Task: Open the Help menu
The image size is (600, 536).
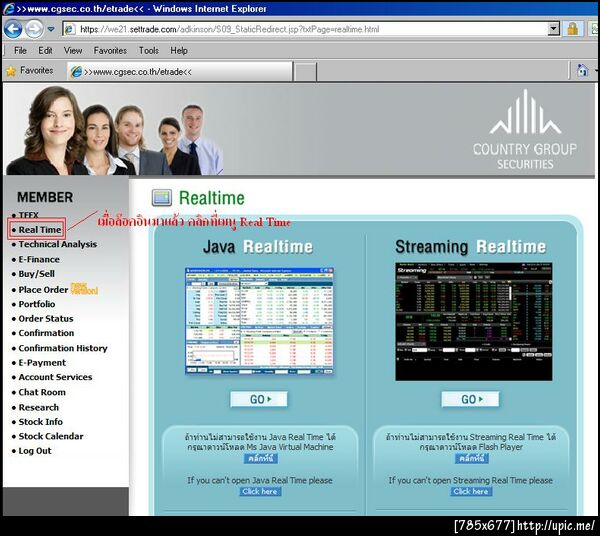Action: coord(179,51)
